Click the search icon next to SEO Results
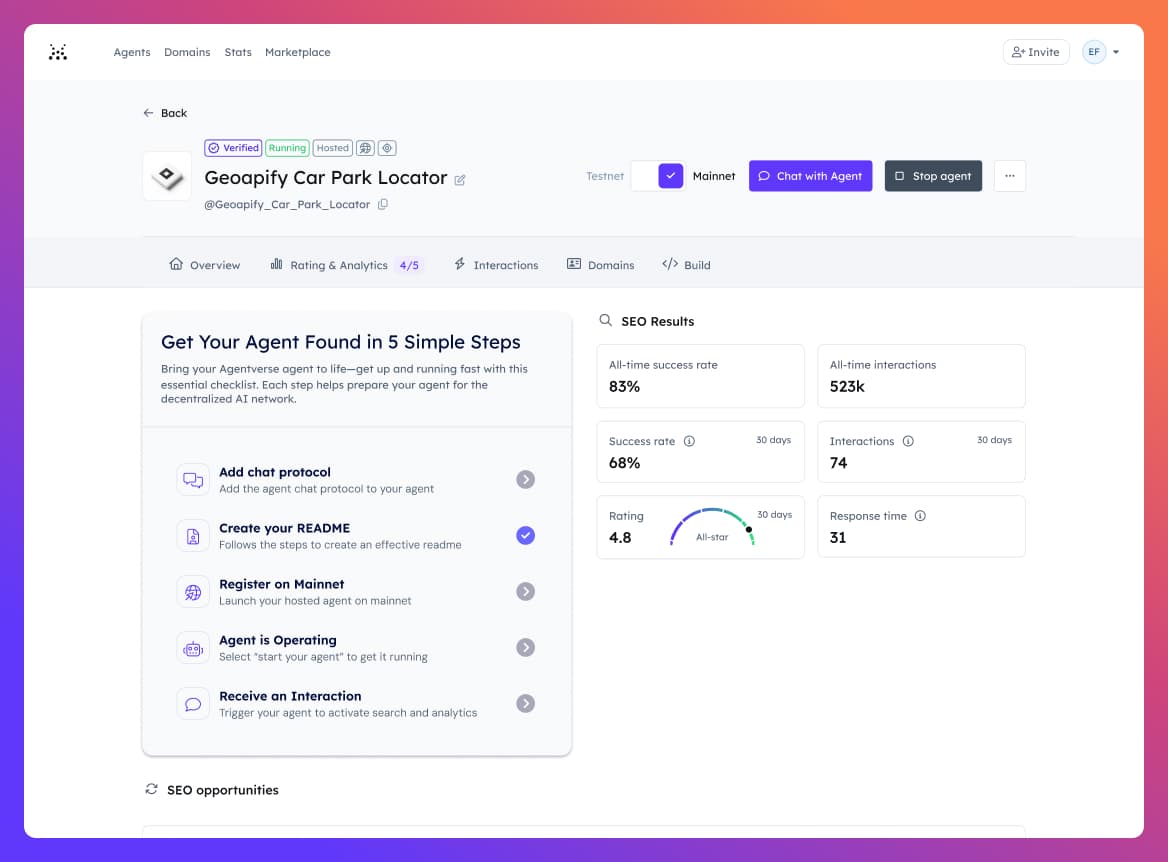Viewport: 1168px width, 862px height. coord(605,321)
